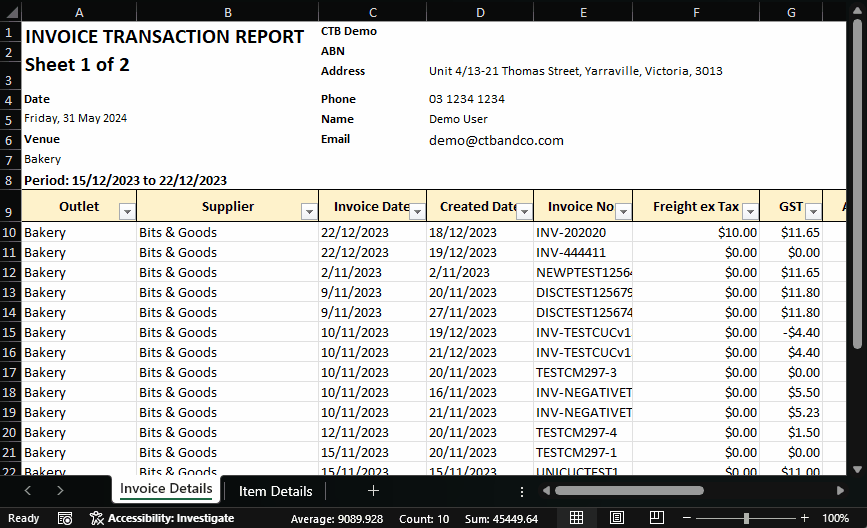
Task: Switch to Normal view
Action: [x=576, y=518]
